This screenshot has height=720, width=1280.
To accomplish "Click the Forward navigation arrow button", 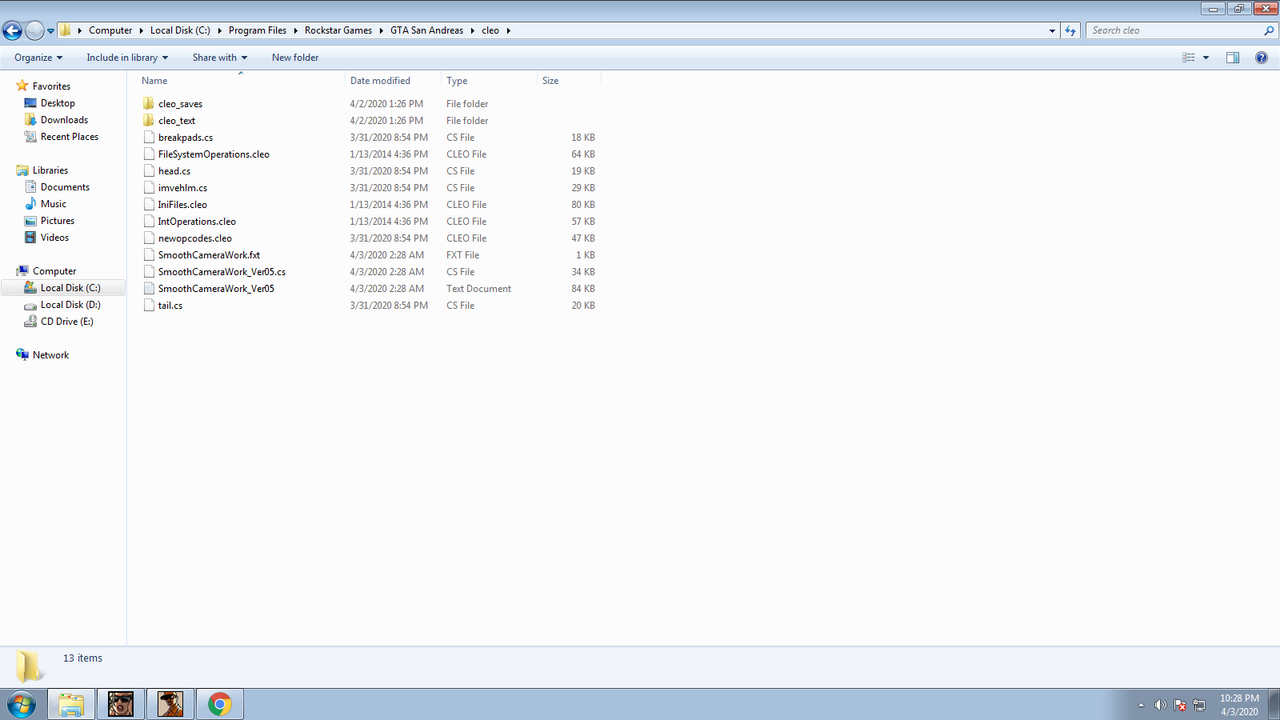I will click(x=34, y=30).
